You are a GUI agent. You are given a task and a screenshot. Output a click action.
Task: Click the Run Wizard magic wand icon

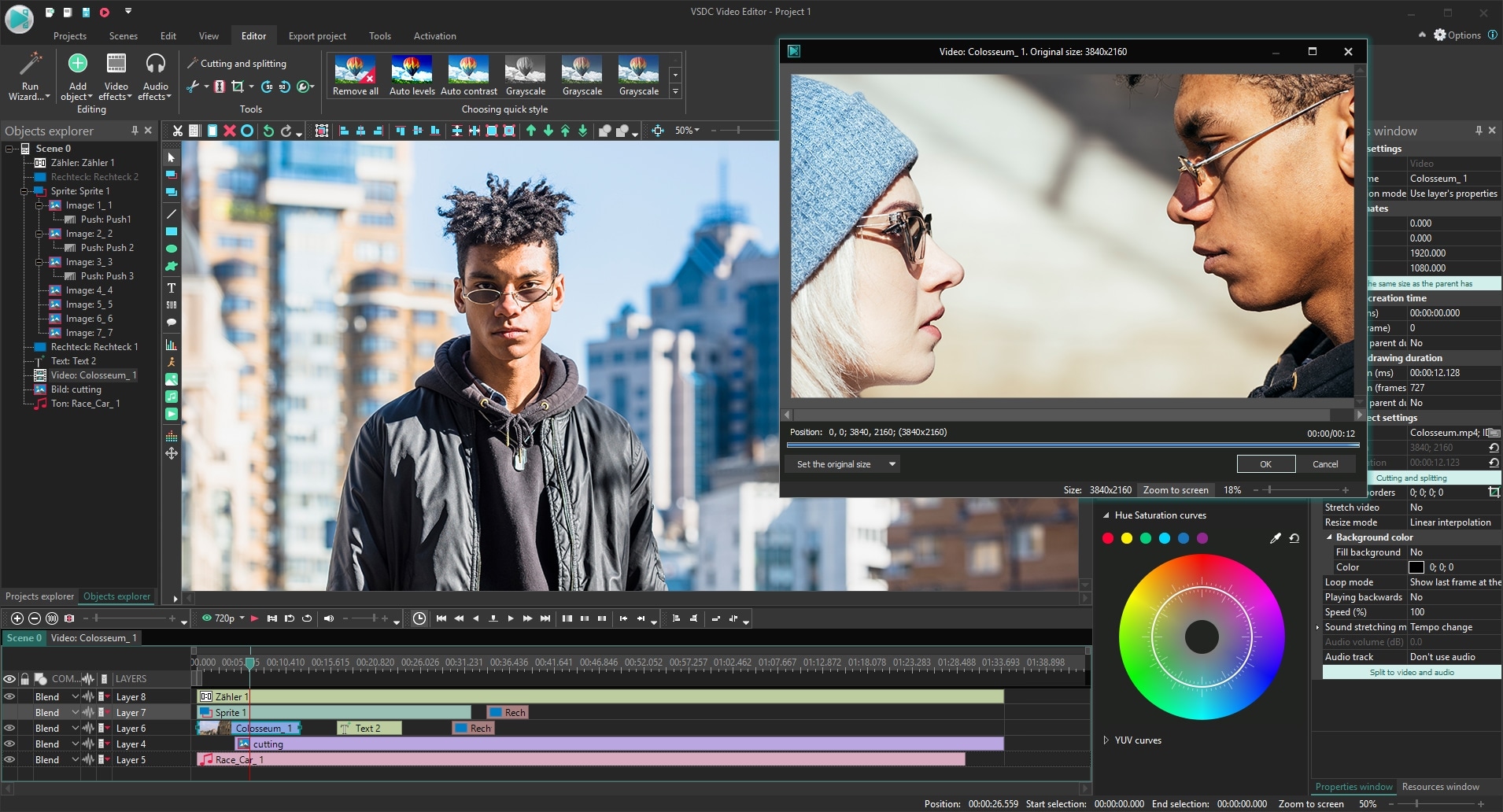pos(30,65)
